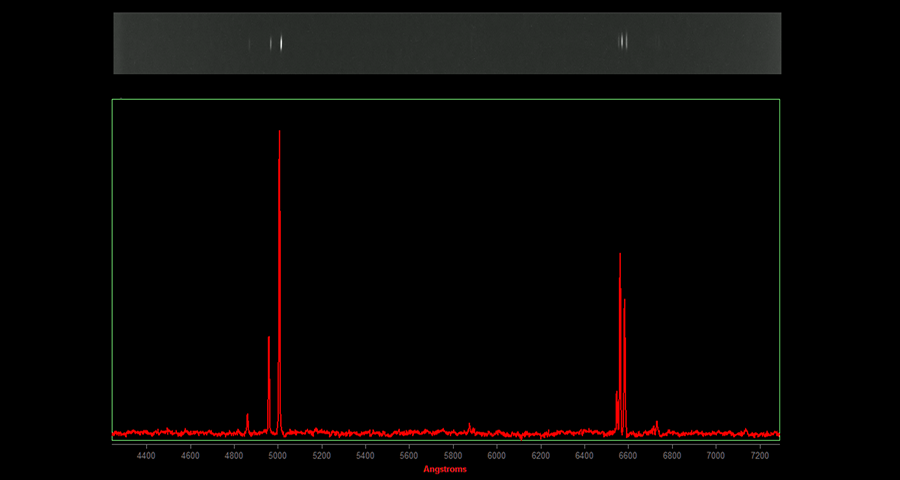Click the 6600 axis tick label
The image size is (900, 480).
click(x=628, y=455)
